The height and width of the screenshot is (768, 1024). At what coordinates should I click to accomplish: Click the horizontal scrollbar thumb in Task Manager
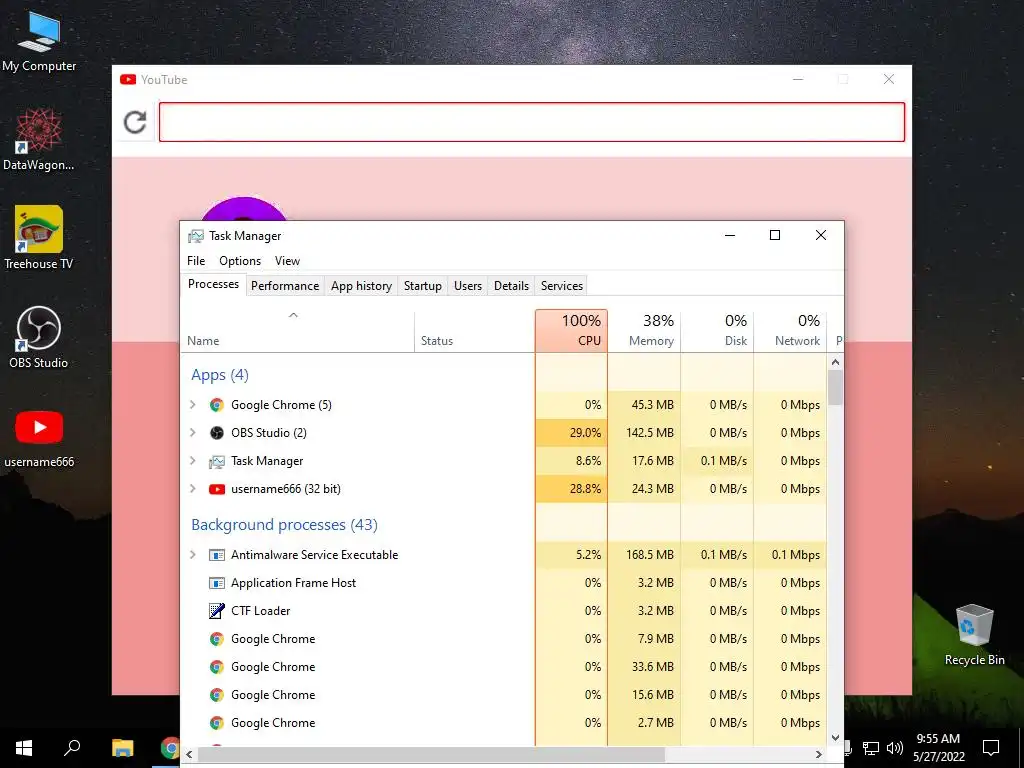pos(431,754)
